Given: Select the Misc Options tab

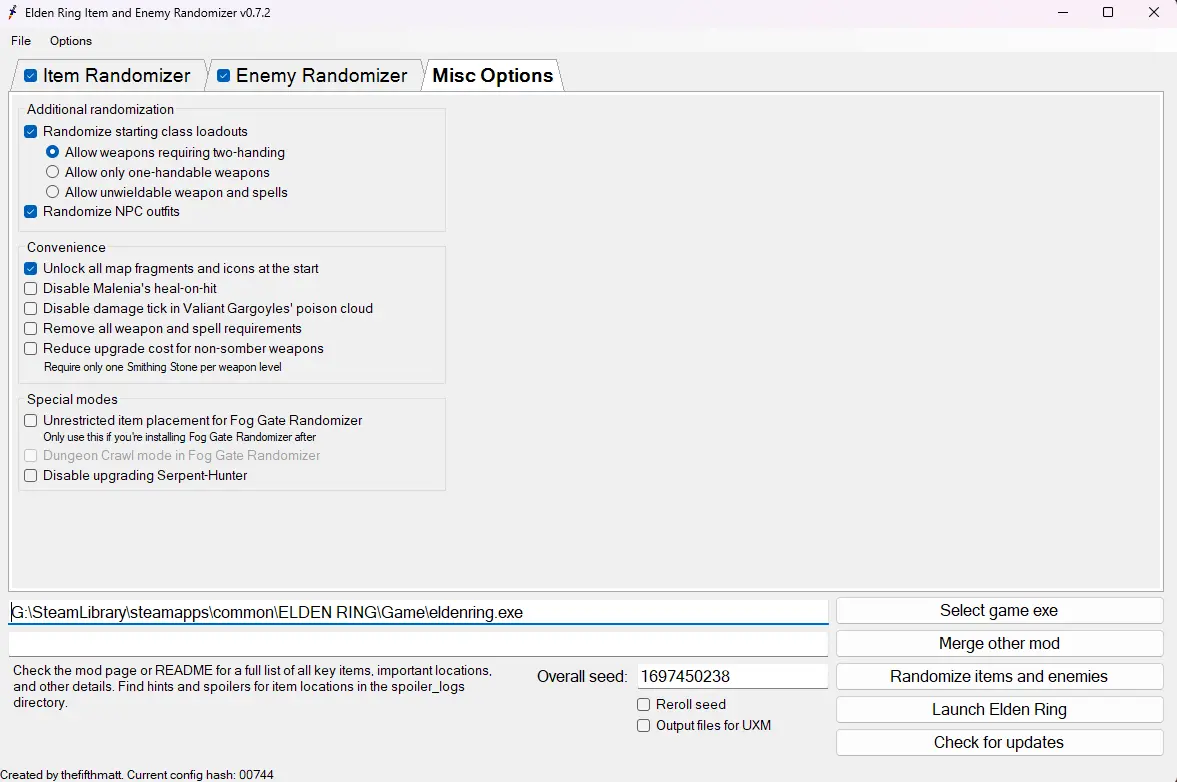Looking at the screenshot, I should 492,76.
